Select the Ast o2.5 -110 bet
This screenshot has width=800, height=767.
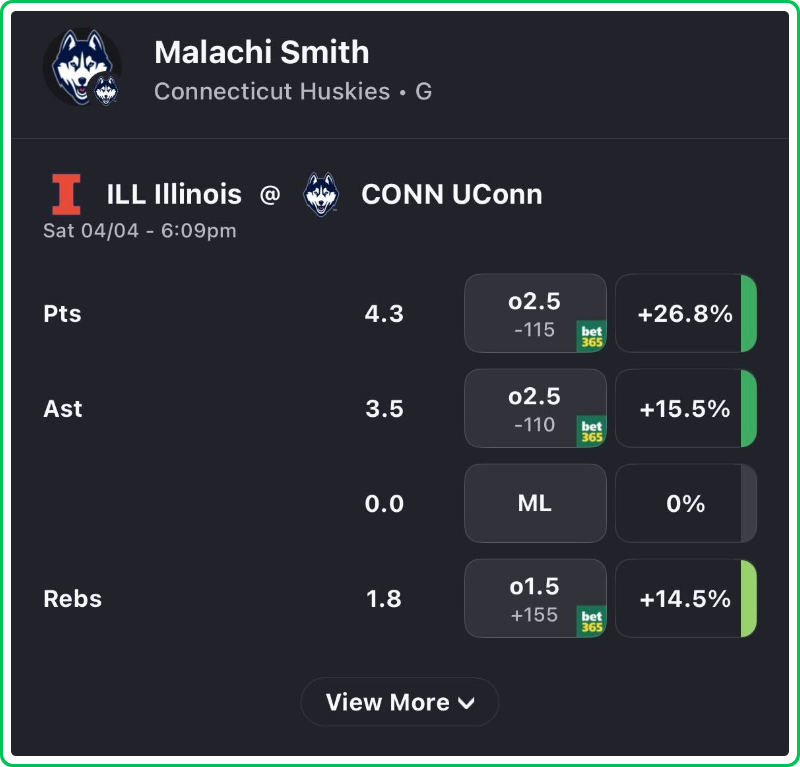[x=534, y=408]
